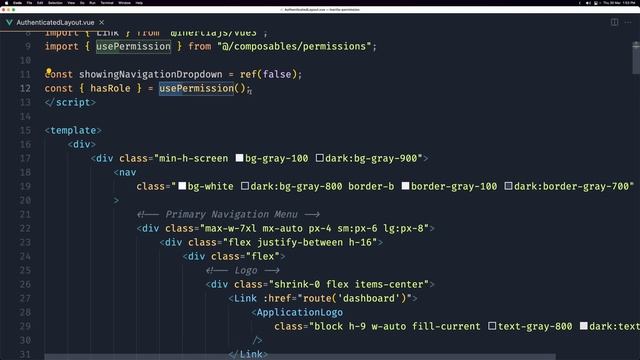
Task: Click "flex justify-between h-16" class string
Action: coord(300,242)
